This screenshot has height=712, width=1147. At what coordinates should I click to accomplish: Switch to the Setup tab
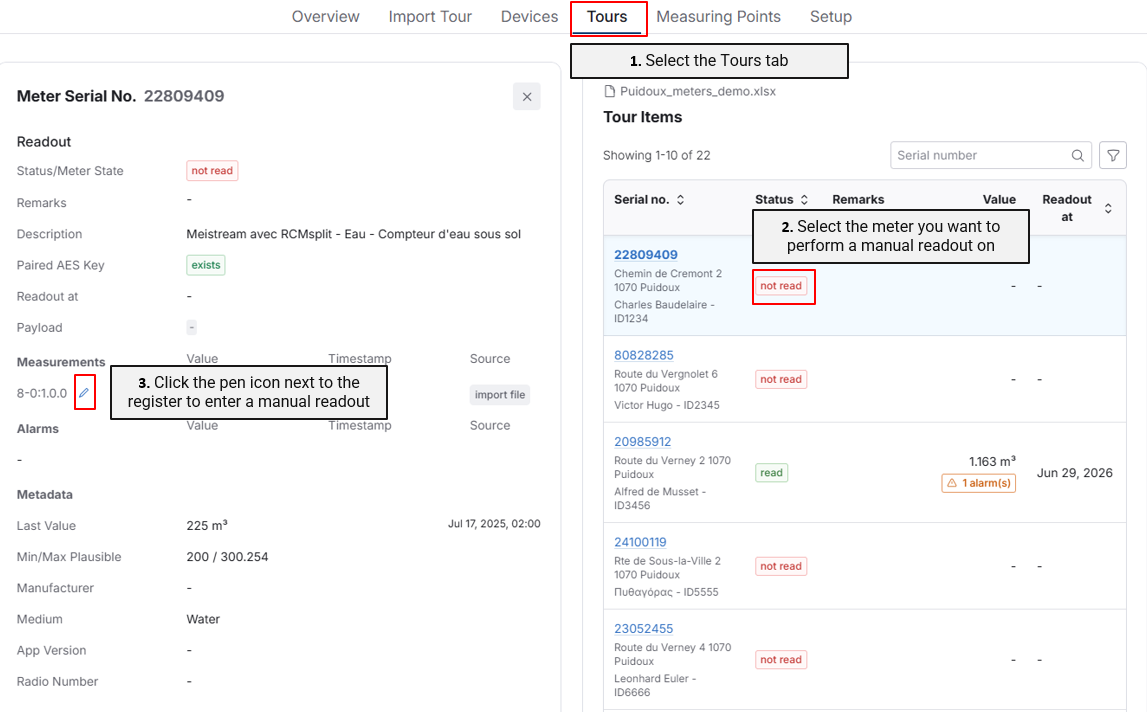830,17
